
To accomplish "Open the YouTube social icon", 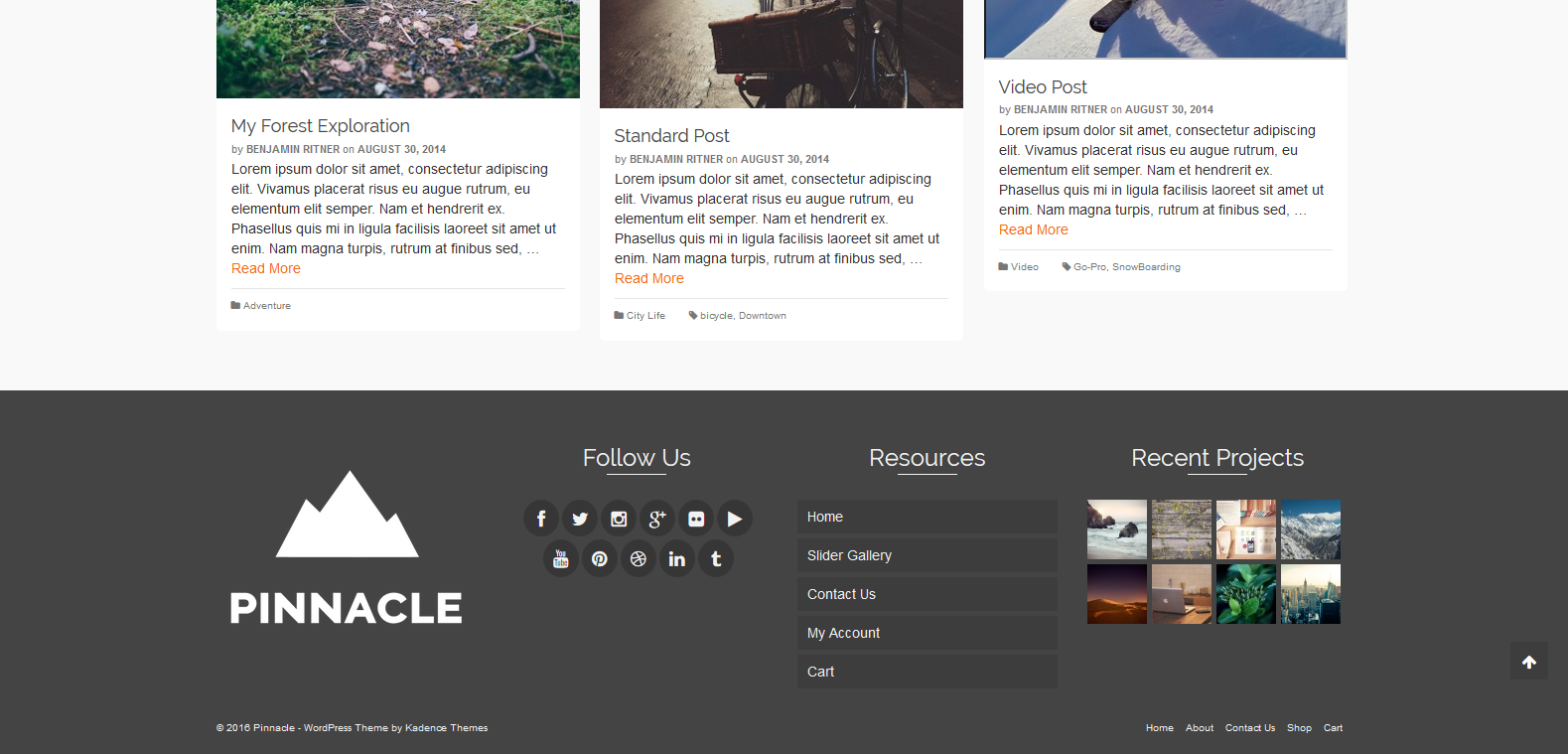I will pyautogui.click(x=560, y=558).
